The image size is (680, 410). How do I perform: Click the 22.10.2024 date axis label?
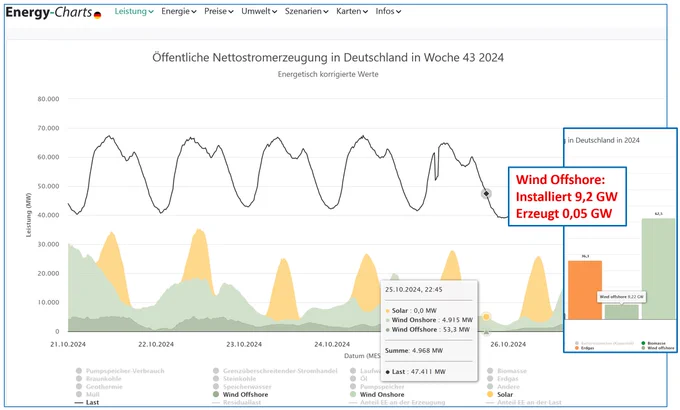click(x=156, y=344)
